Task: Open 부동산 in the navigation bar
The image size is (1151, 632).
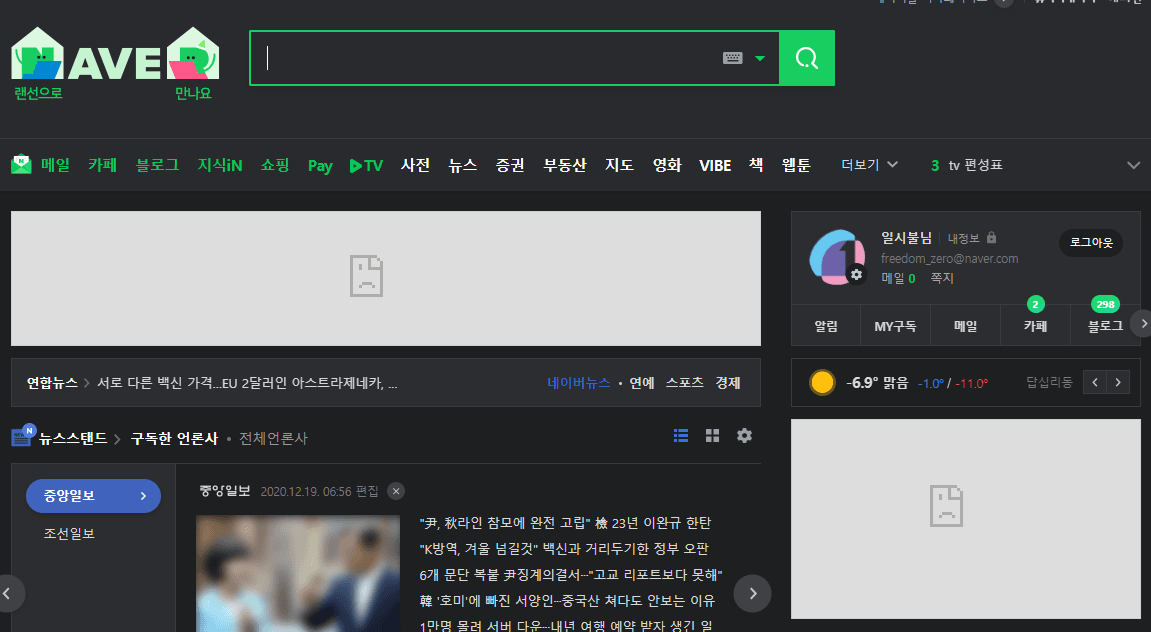Action: [x=564, y=164]
